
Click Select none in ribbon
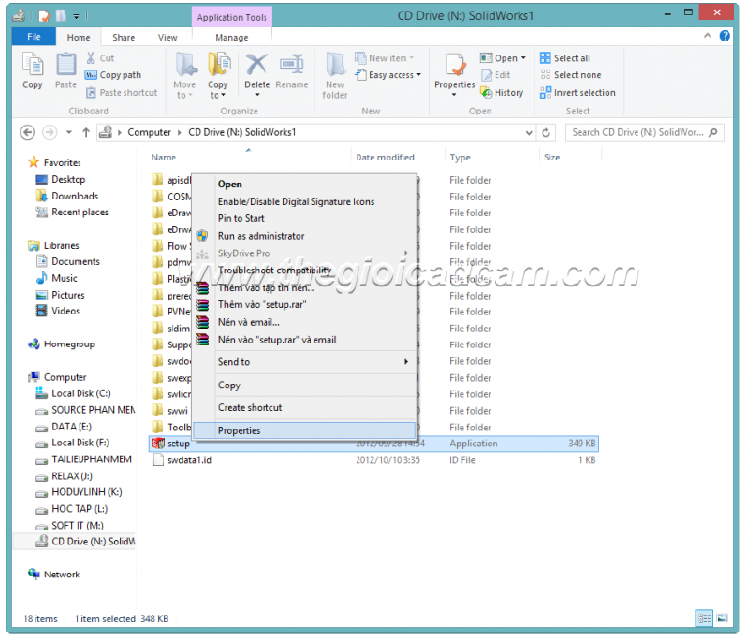tap(571, 75)
